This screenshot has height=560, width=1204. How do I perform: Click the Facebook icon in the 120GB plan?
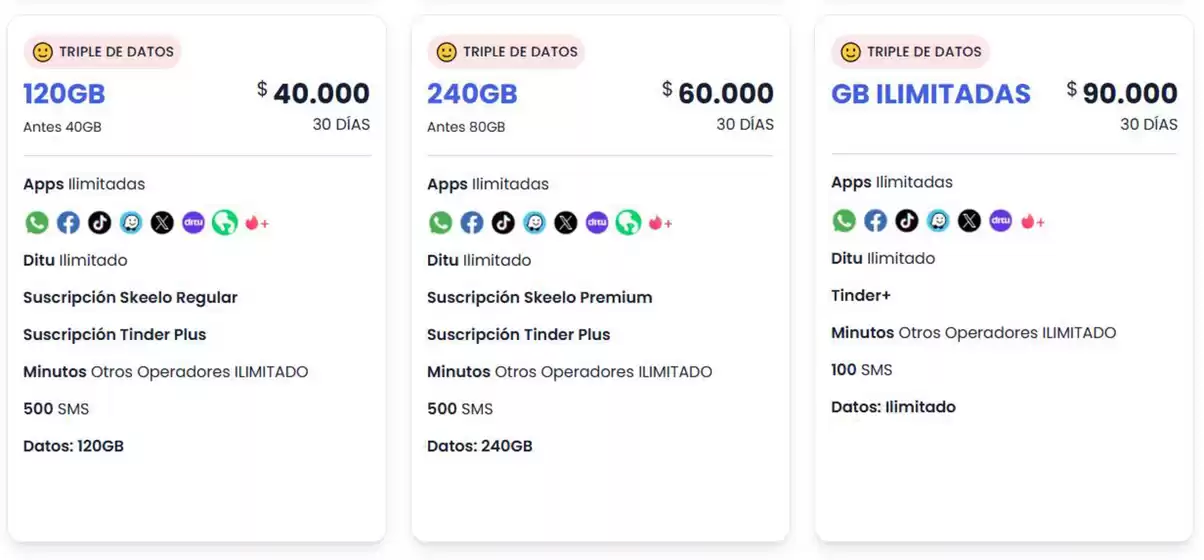tap(68, 223)
